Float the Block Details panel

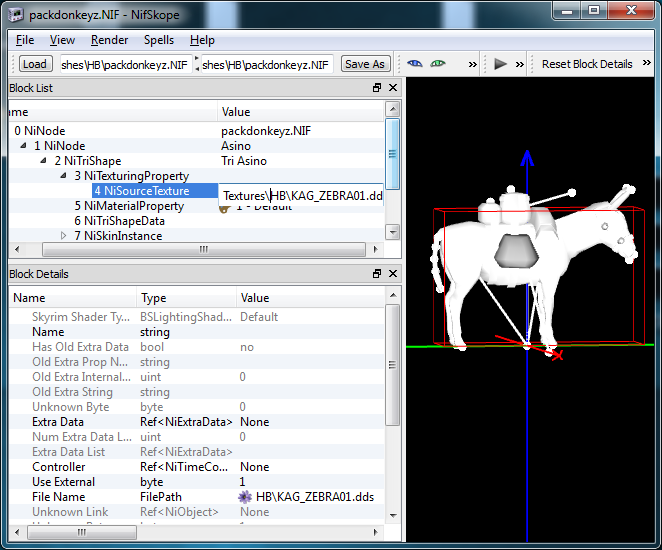point(377,274)
